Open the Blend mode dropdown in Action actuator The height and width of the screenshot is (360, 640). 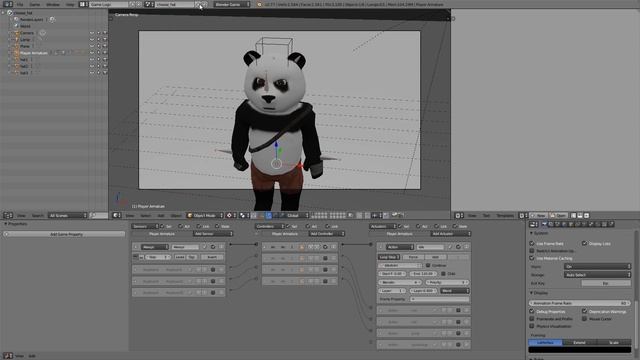pyautogui.click(x=454, y=291)
